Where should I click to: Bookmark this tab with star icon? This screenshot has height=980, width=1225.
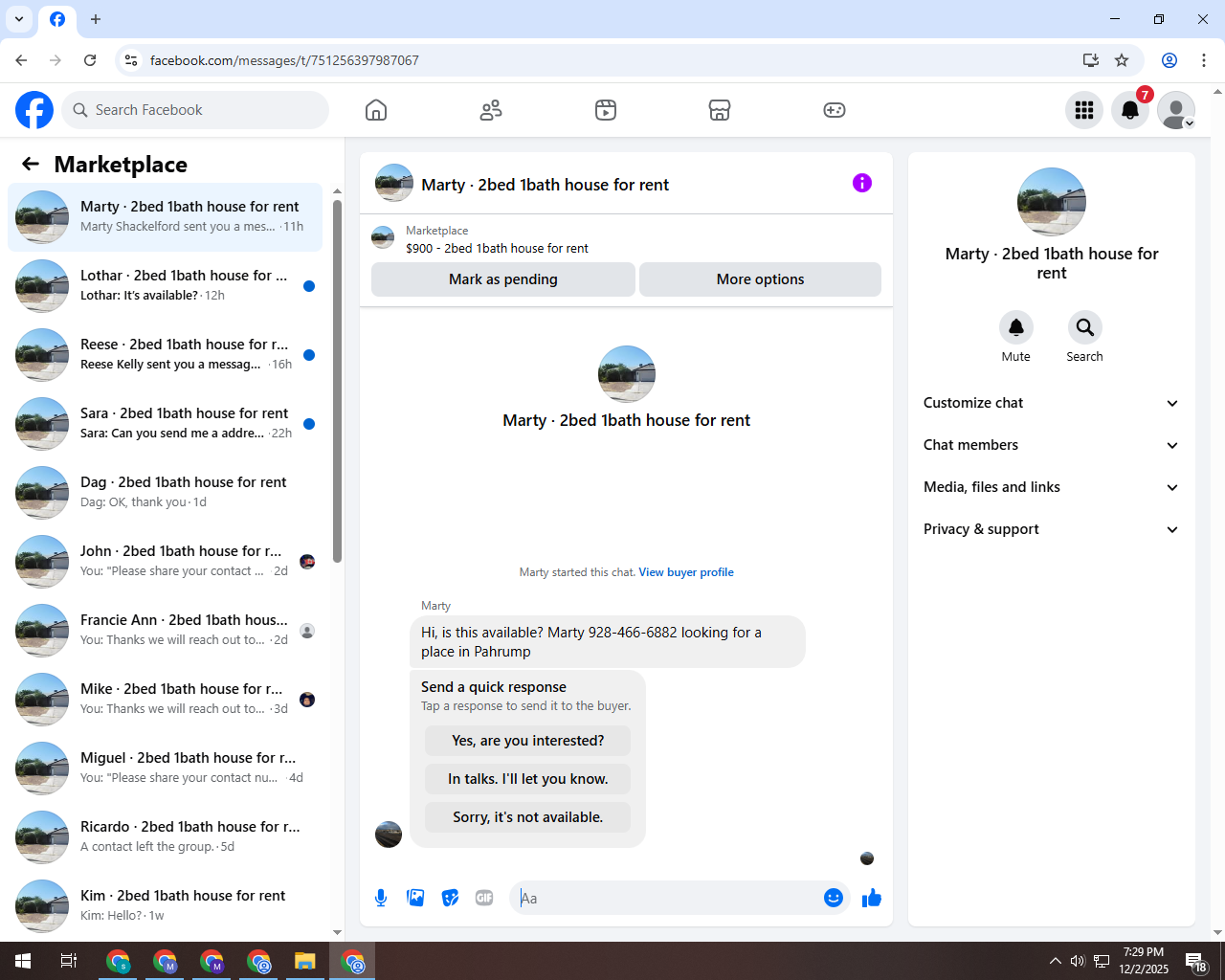click(x=1122, y=60)
